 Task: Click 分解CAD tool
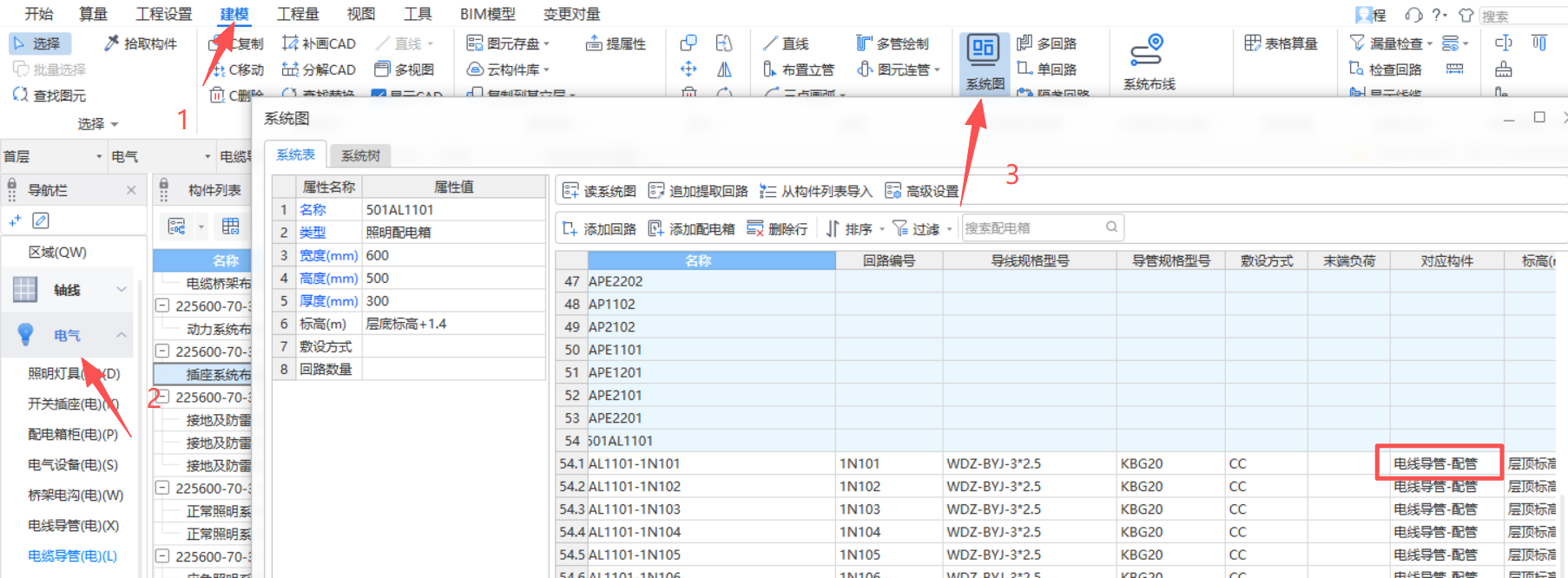pyautogui.click(x=320, y=69)
